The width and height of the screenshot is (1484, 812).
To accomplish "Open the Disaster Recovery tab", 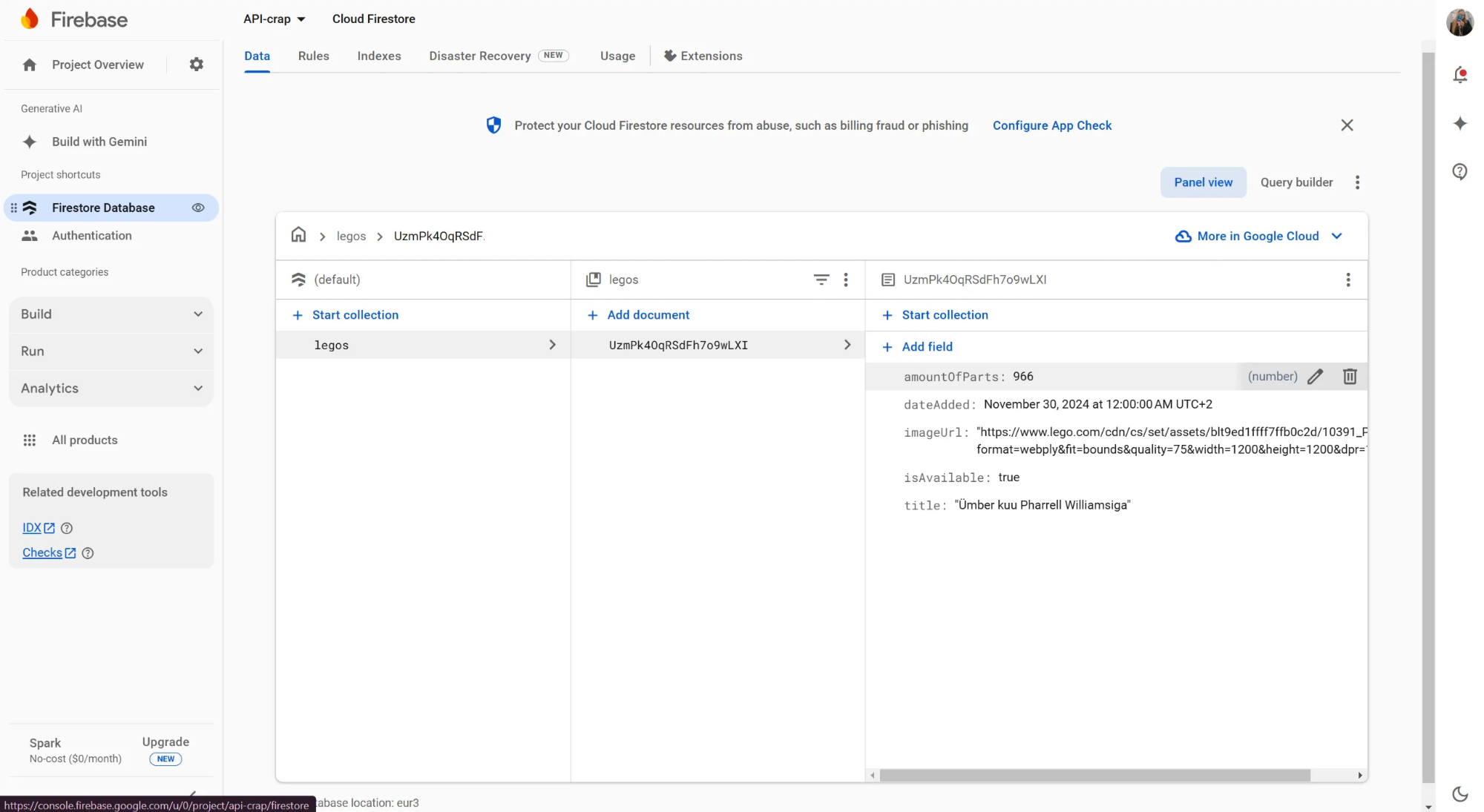I will click(x=499, y=56).
